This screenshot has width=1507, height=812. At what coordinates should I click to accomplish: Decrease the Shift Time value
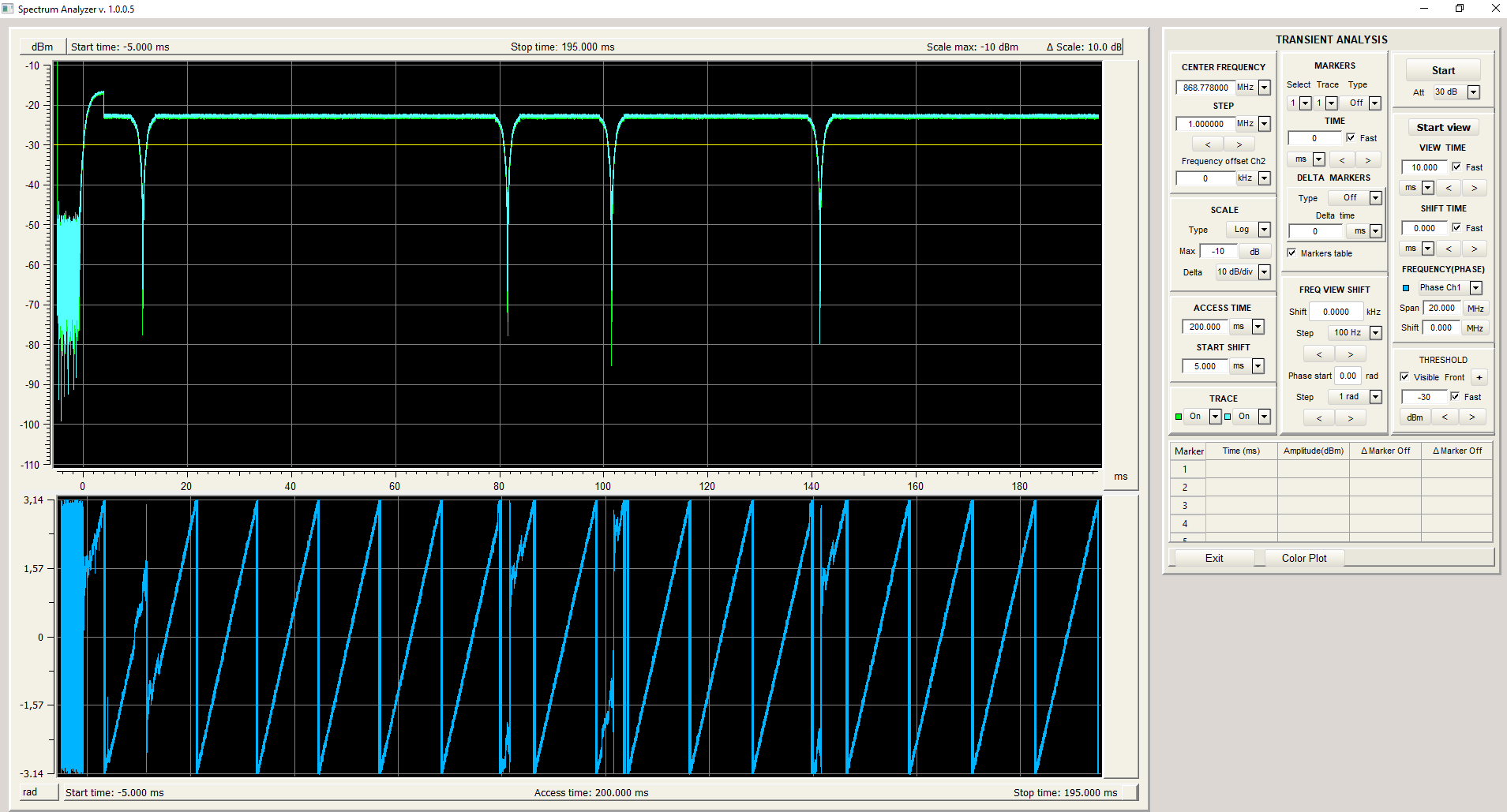pos(1449,249)
